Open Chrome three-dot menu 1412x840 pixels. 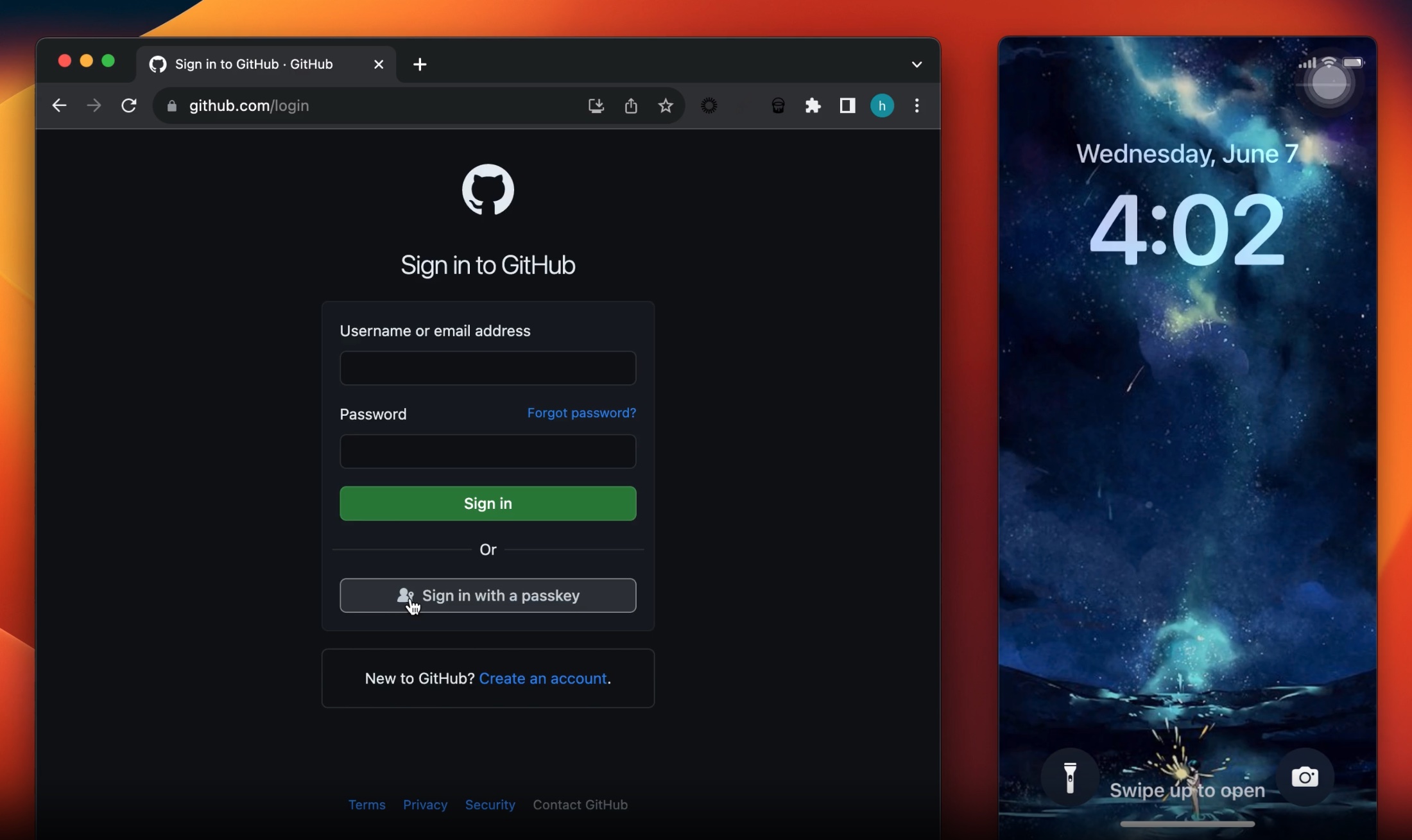pos(917,105)
